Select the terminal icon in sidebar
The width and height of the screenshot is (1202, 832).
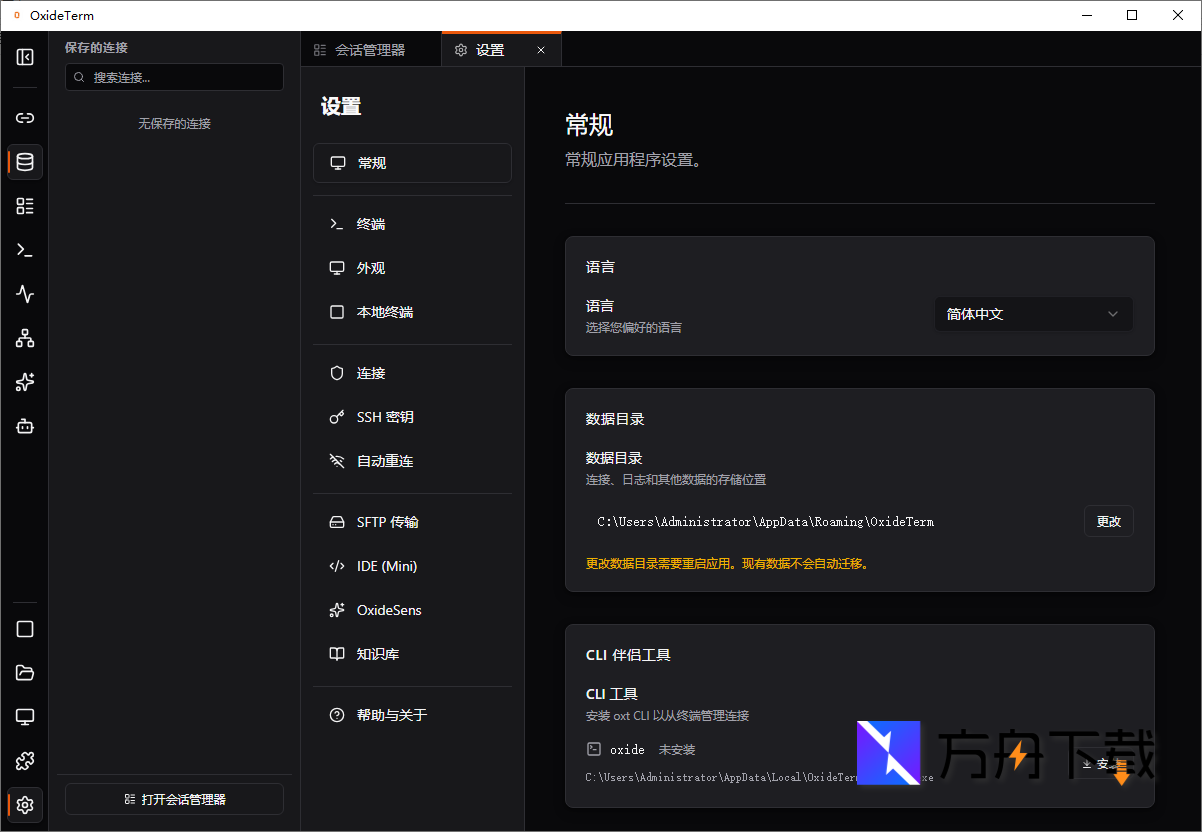point(25,249)
